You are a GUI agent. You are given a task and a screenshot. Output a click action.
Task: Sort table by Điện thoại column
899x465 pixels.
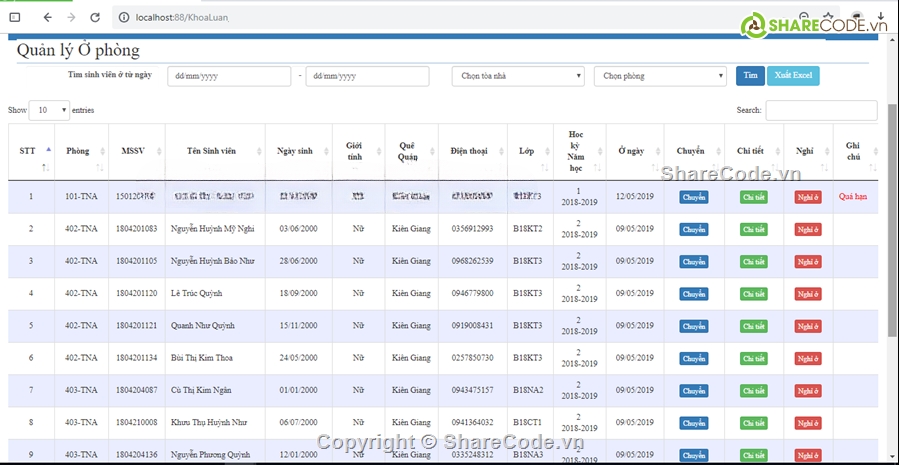click(x=473, y=152)
